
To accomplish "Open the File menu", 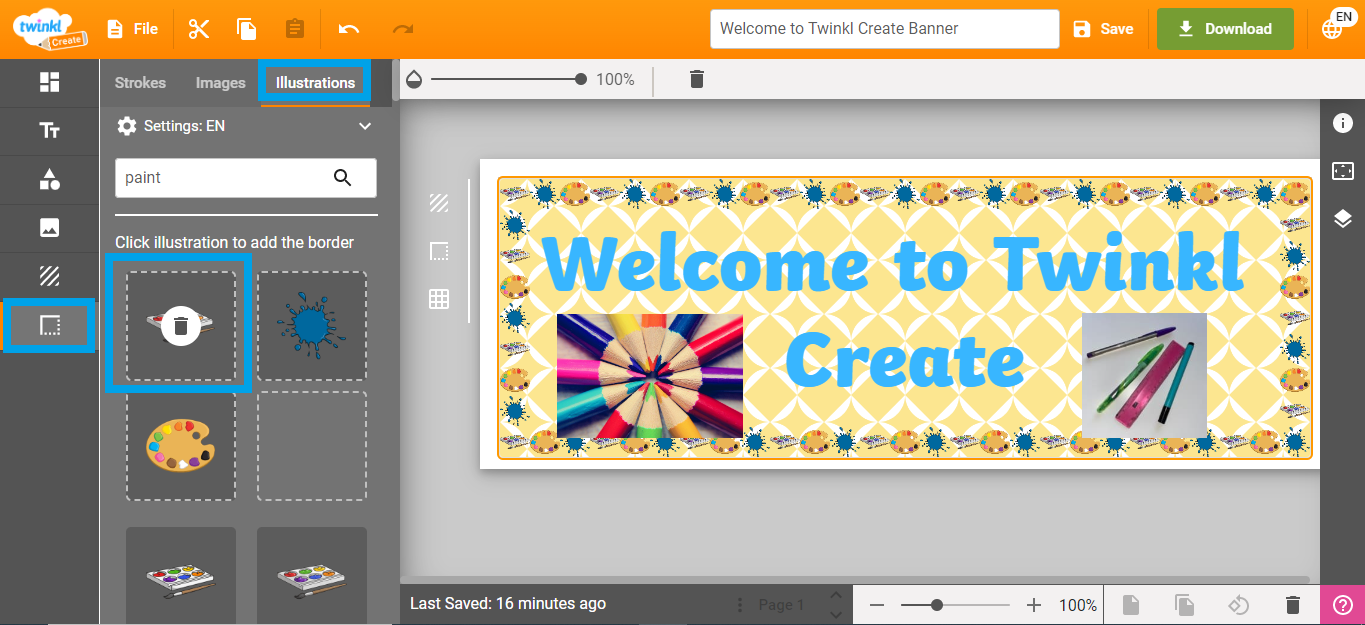I will pyautogui.click(x=133, y=28).
